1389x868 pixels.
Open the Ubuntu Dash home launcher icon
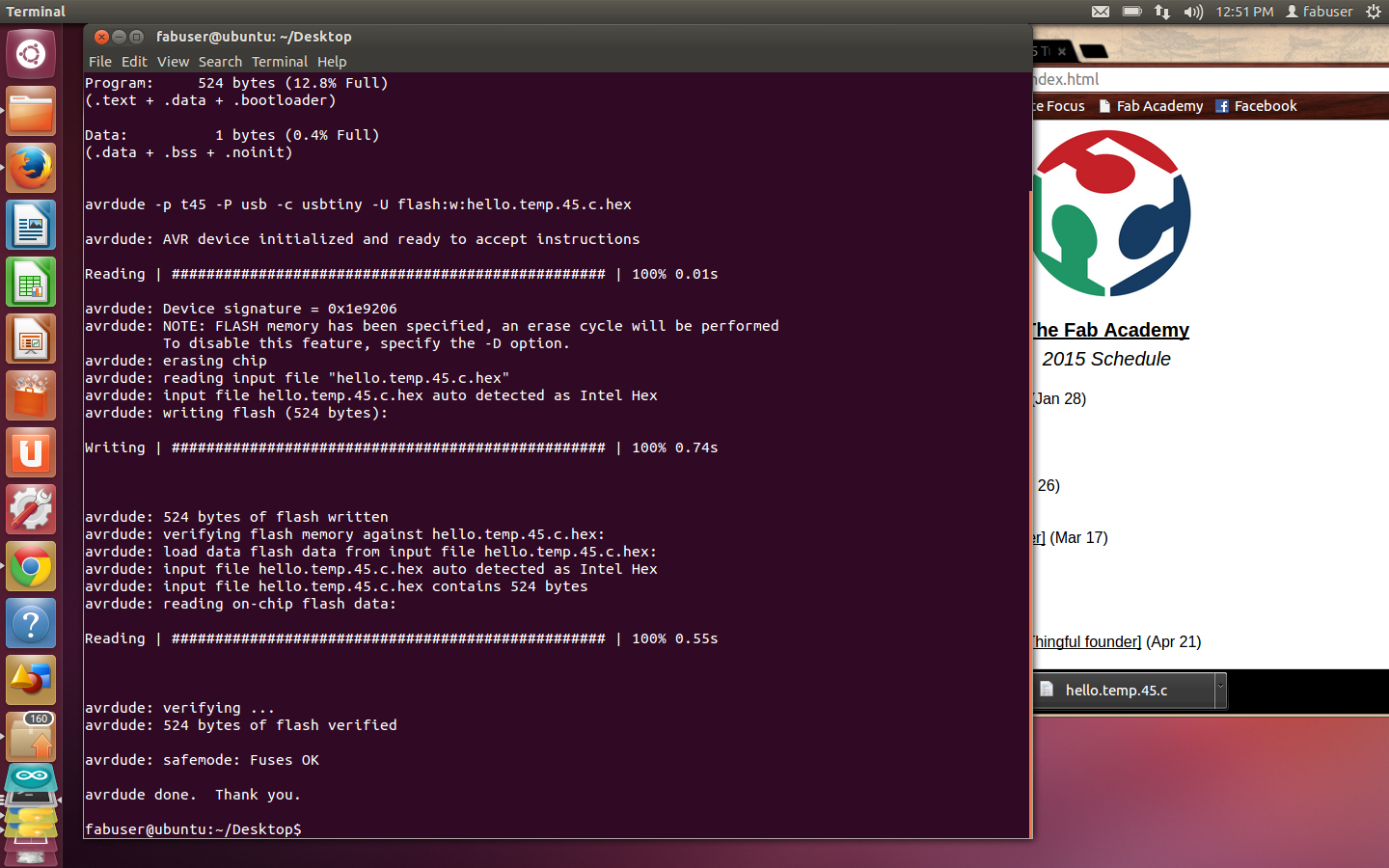(31, 54)
